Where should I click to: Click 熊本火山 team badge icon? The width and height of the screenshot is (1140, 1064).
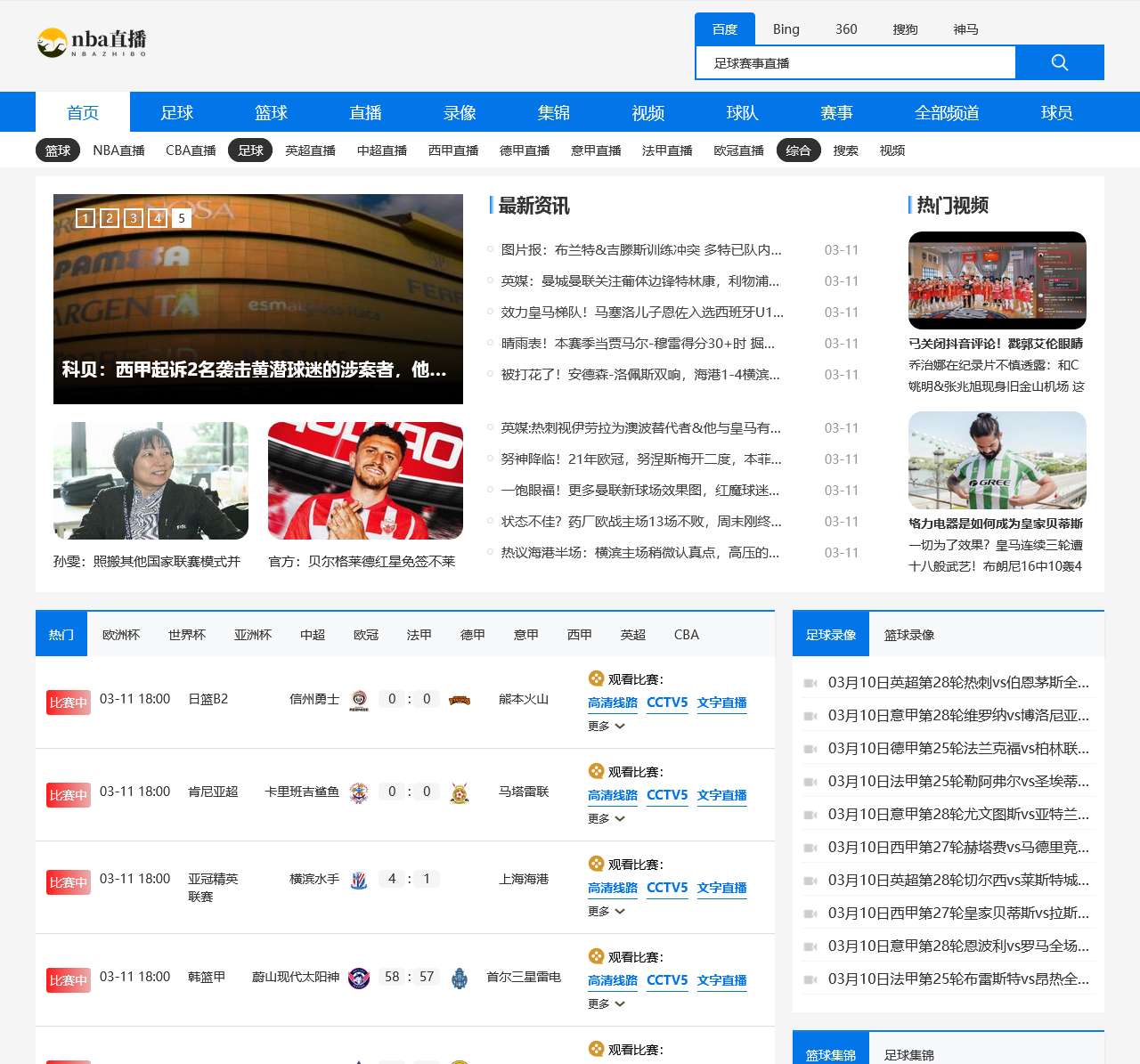click(x=460, y=700)
